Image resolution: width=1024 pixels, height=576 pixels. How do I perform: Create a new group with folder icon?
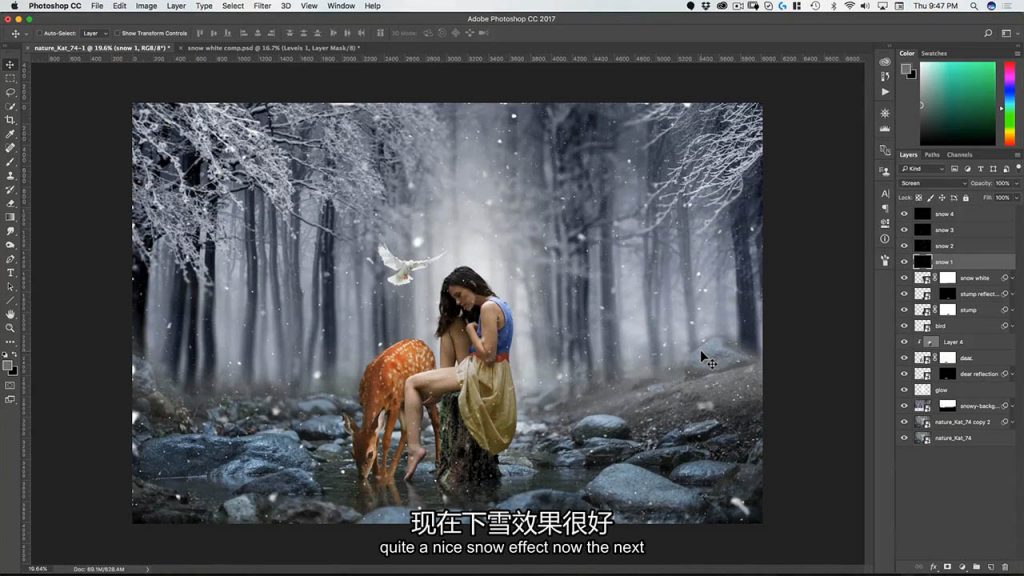coord(976,567)
